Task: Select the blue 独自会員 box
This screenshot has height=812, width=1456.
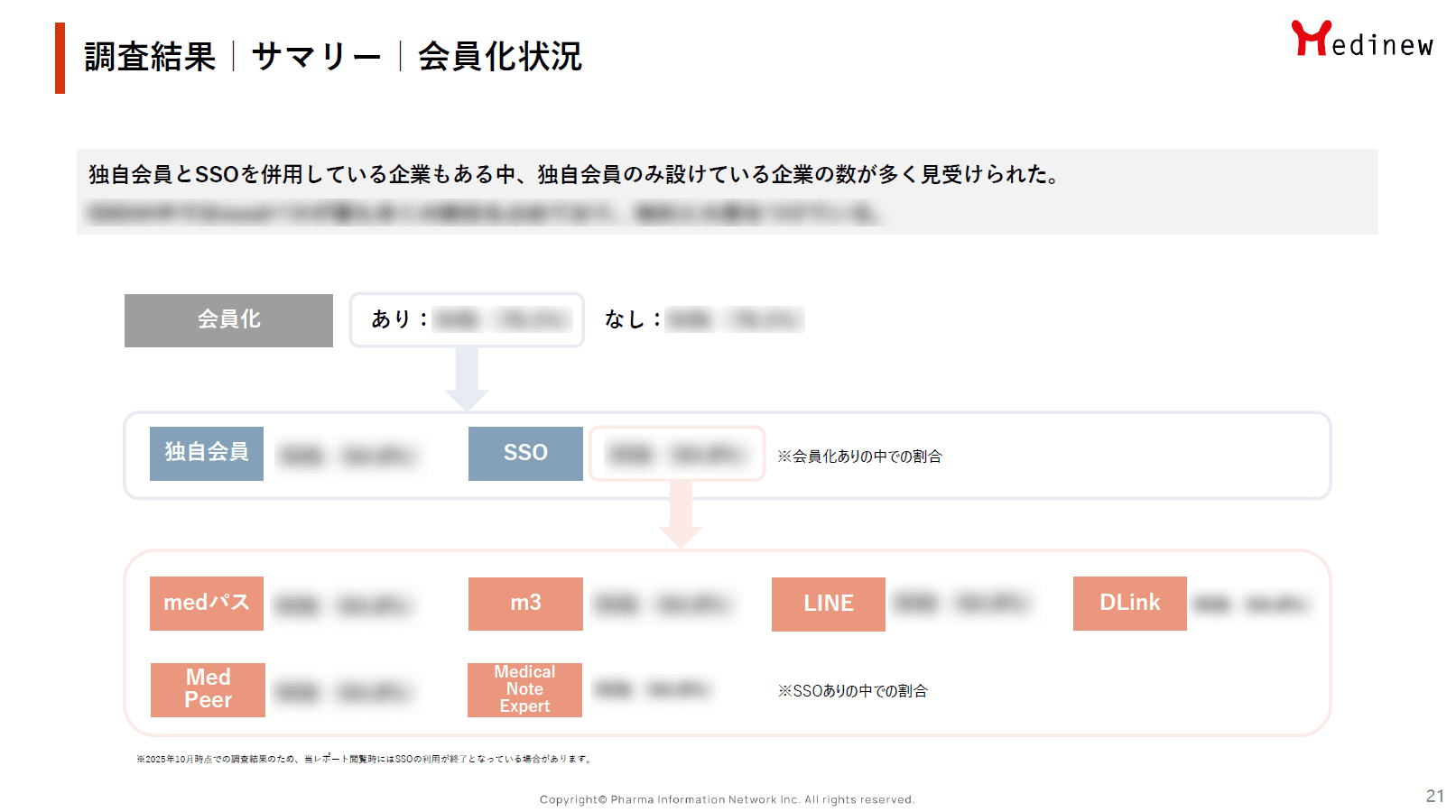Action: [207, 453]
